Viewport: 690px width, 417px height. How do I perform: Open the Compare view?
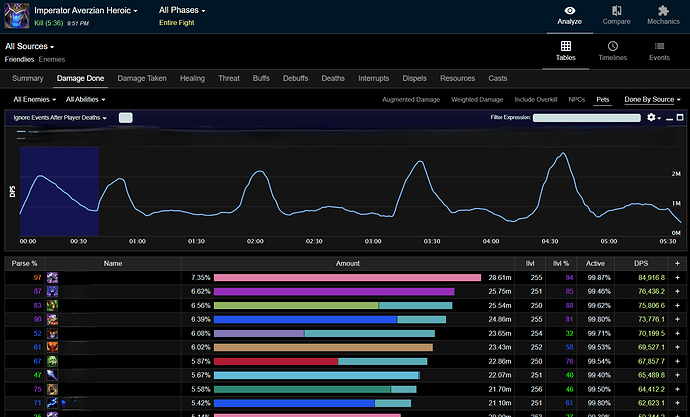[618, 12]
